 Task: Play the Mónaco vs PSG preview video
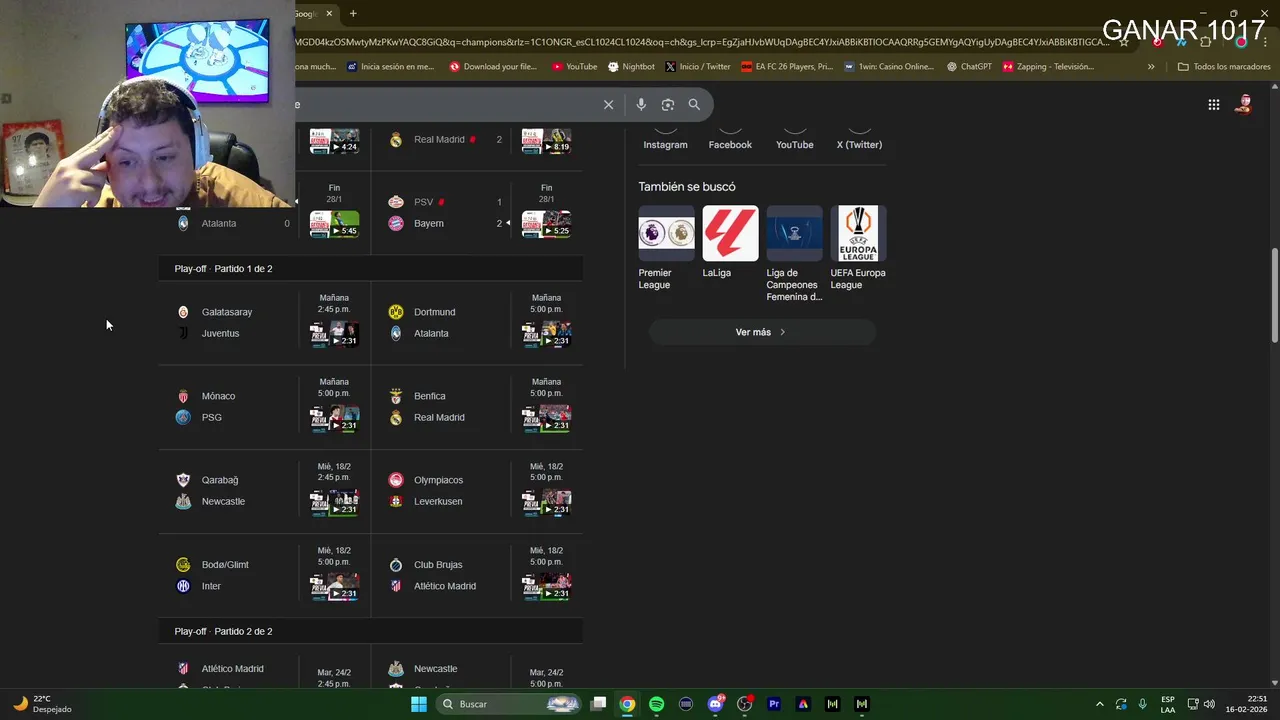click(x=334, y=418)
